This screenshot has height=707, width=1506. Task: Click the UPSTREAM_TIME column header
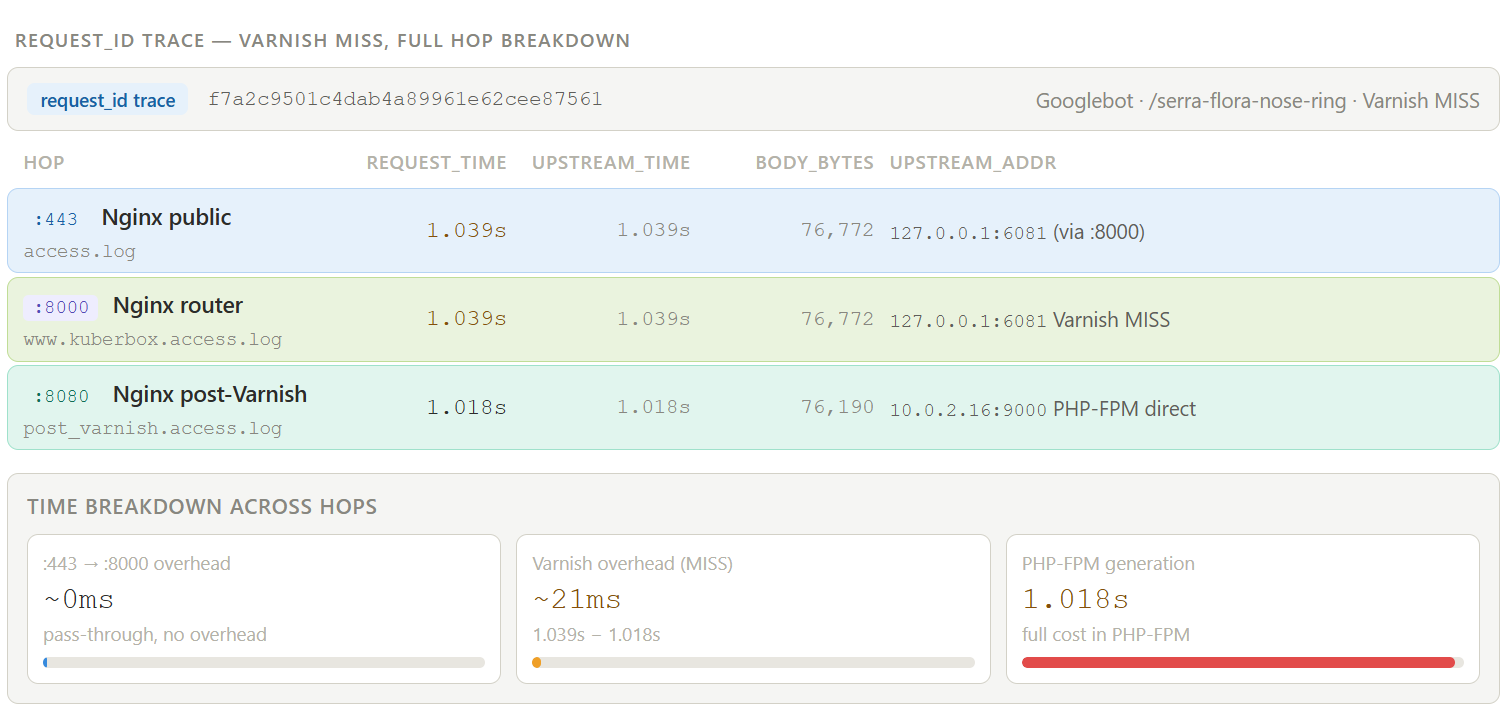coord(611,163)
